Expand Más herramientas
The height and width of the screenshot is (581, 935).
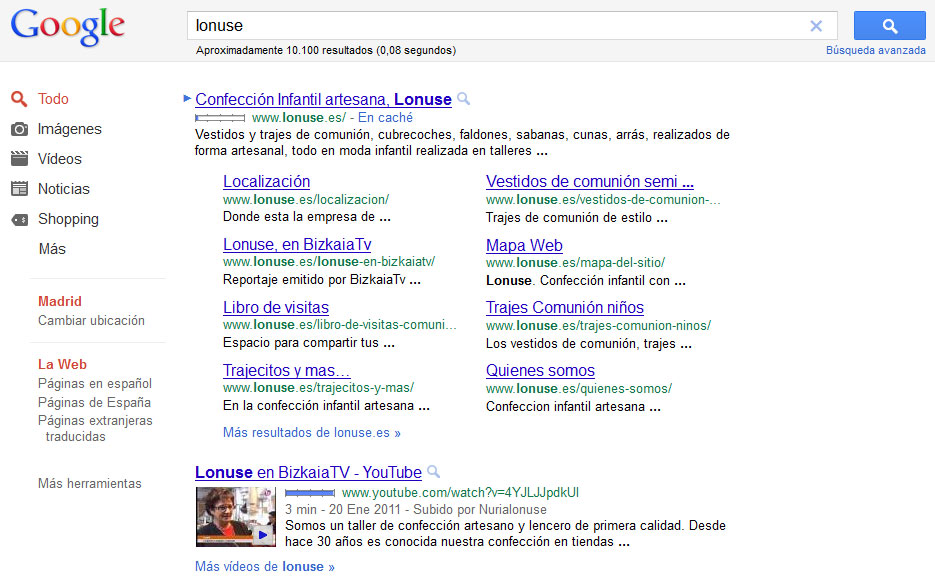pos(89,484)
